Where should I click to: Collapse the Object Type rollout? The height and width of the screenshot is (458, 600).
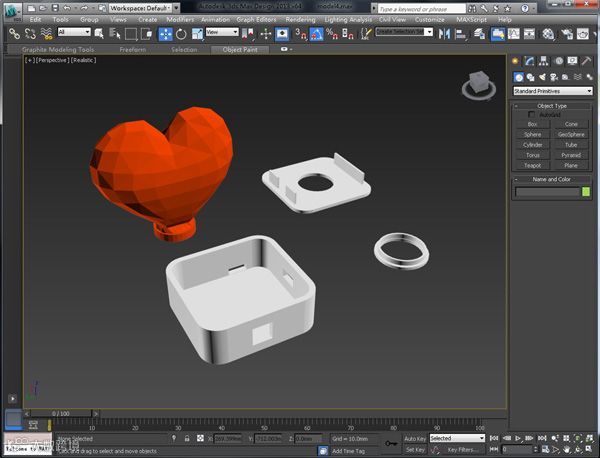click(x=551, y=105)
